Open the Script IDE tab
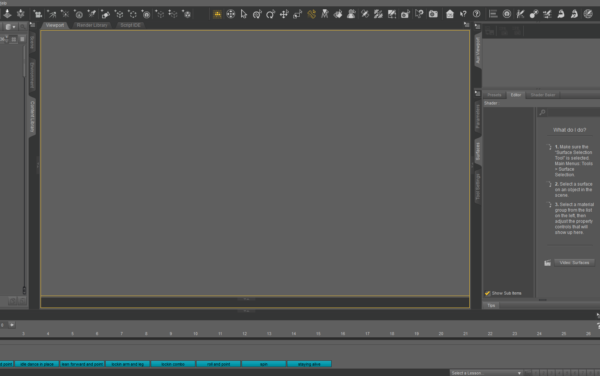The image size is (600, 376). pos(130,25)
